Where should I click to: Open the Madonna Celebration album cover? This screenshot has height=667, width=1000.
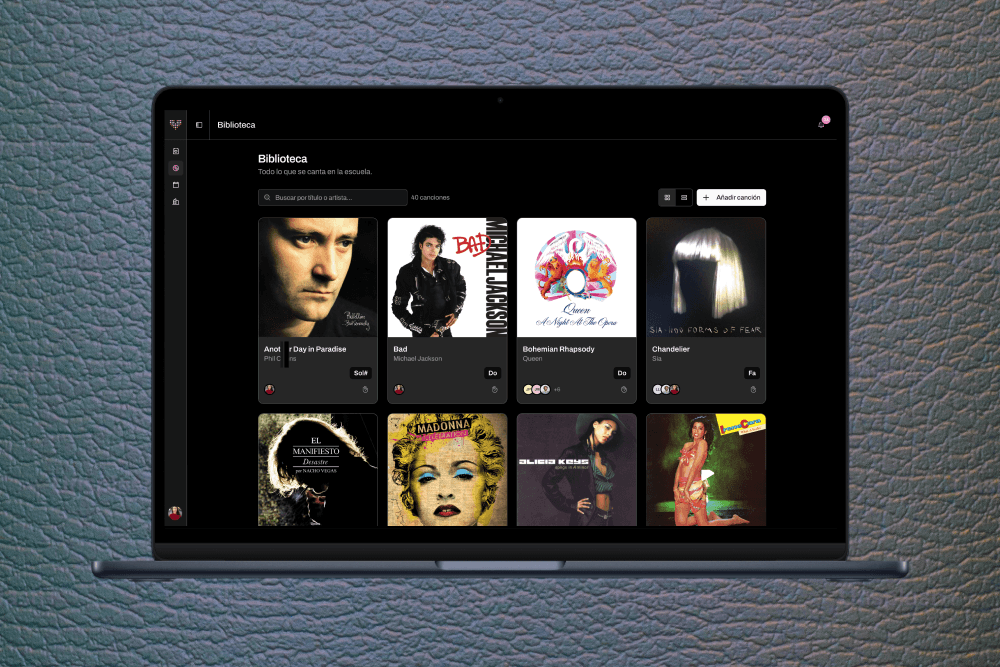click(x=448, y=470)
